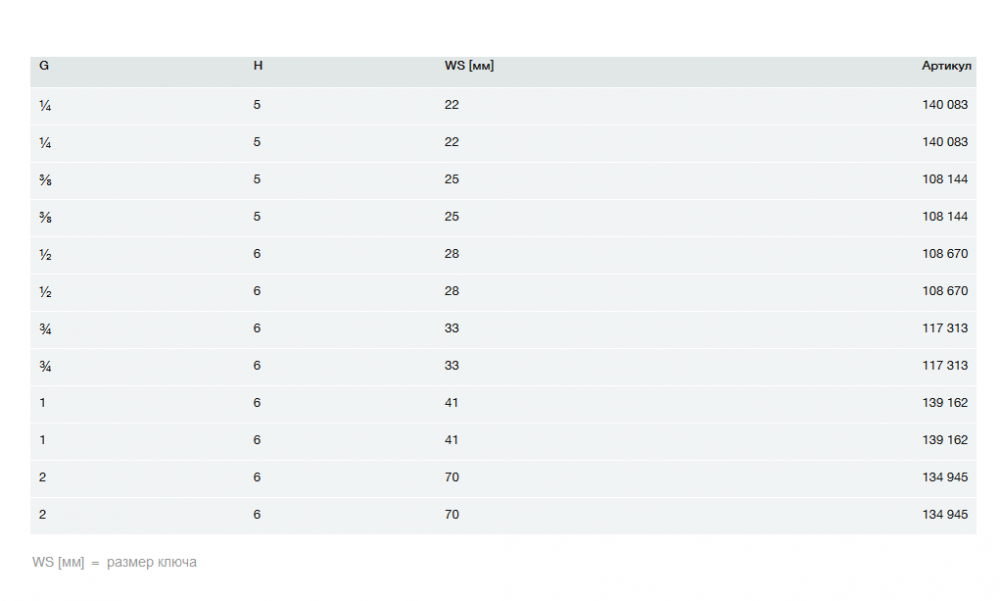Image resolution: width=1000 pixels, height=601 pixels.
Task: Click the lower WS value 33
Action: [452, 365]
